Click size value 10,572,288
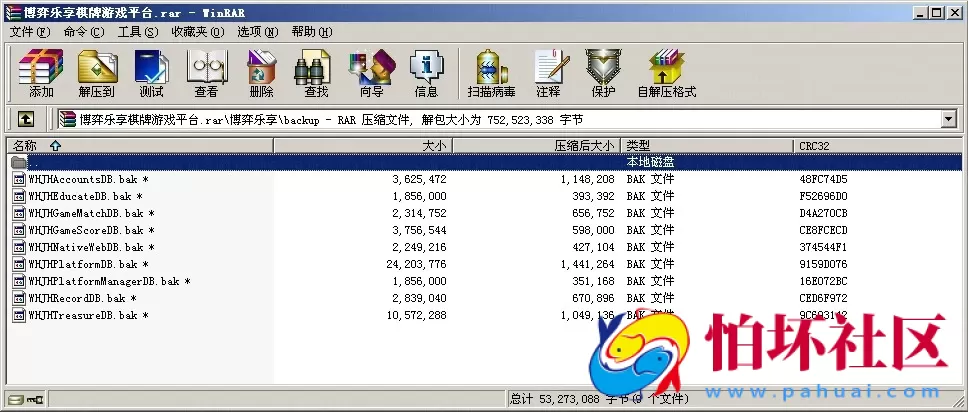 coord(416,315)
